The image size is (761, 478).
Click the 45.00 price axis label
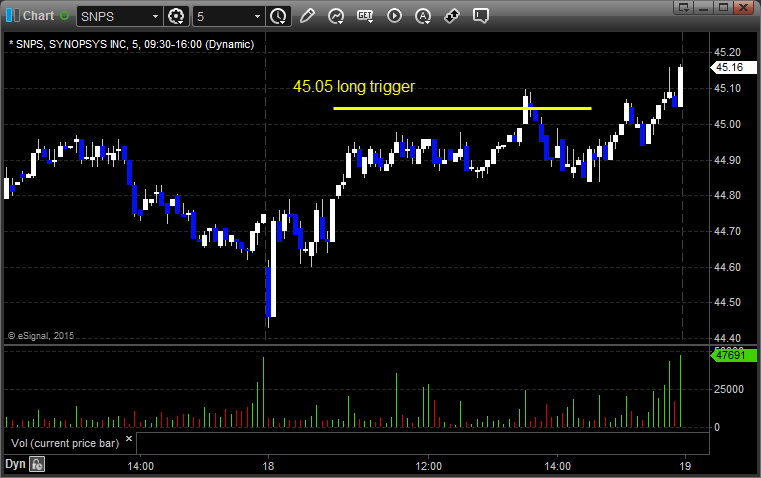[728, 124]
